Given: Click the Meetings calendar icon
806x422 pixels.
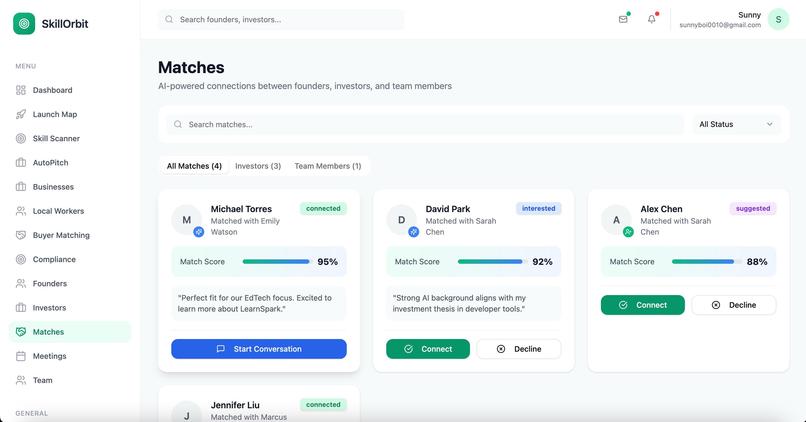Looking at the screenshot, I should click(x=21, y=356).
